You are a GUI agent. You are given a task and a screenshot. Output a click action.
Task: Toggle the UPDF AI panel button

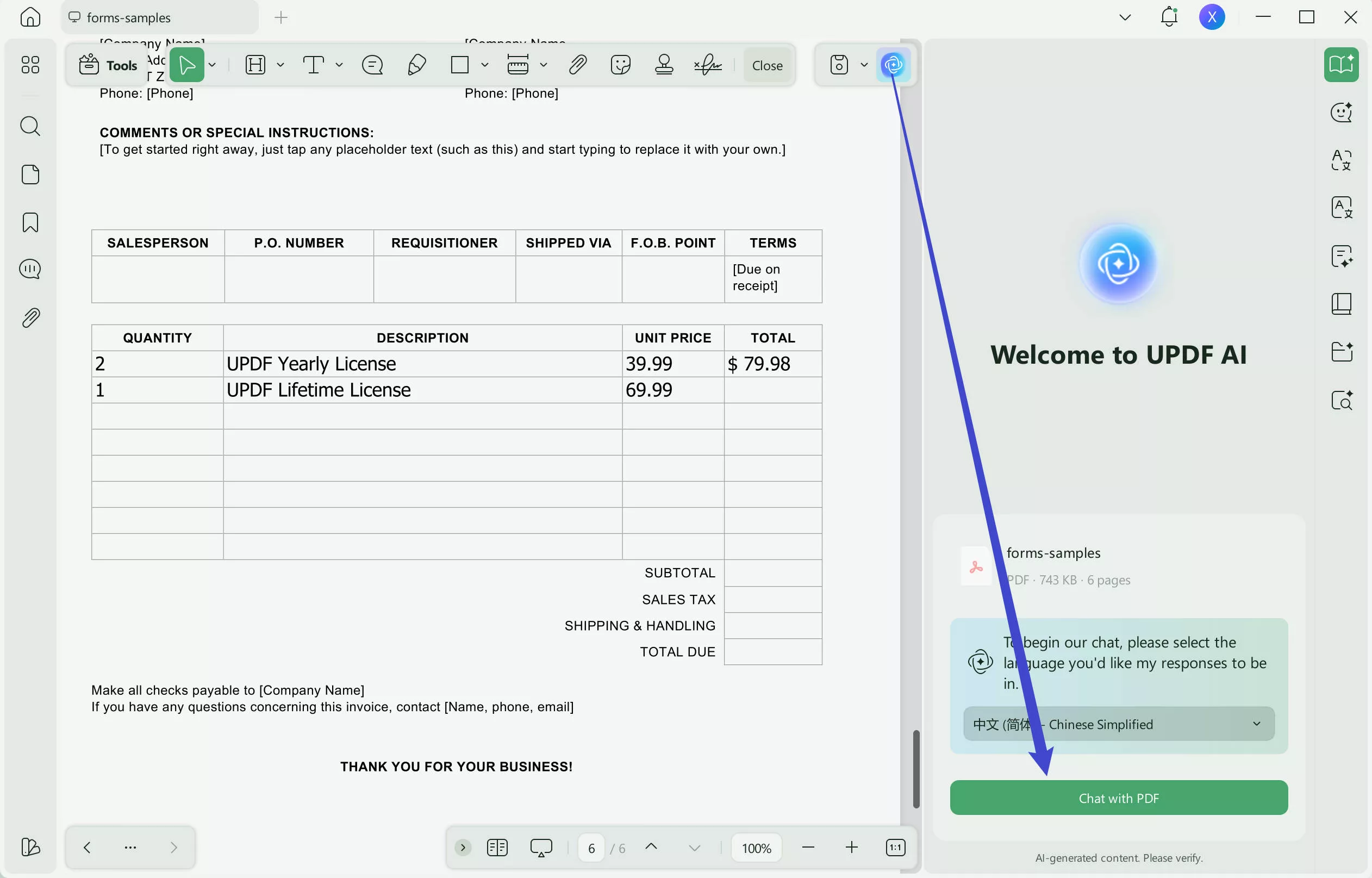pyautogui.click(x=893, y=65)
